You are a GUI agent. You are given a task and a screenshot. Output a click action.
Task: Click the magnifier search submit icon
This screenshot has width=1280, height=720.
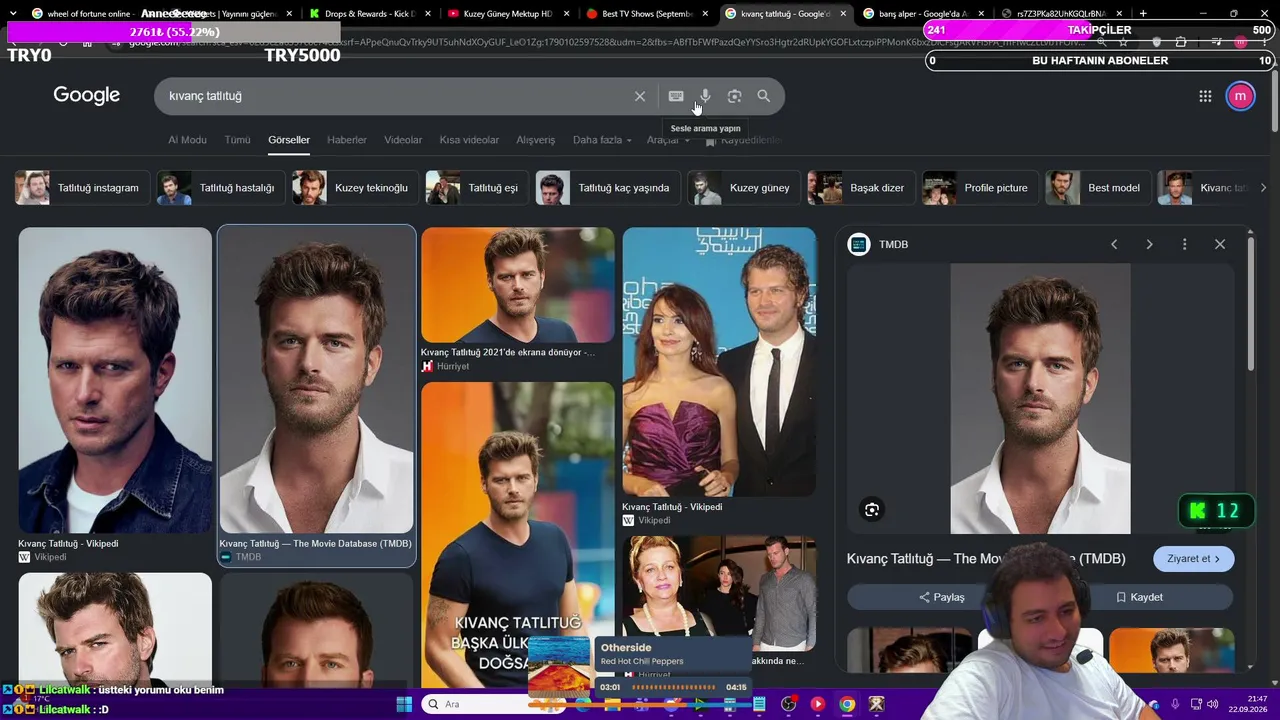[764, 96]
